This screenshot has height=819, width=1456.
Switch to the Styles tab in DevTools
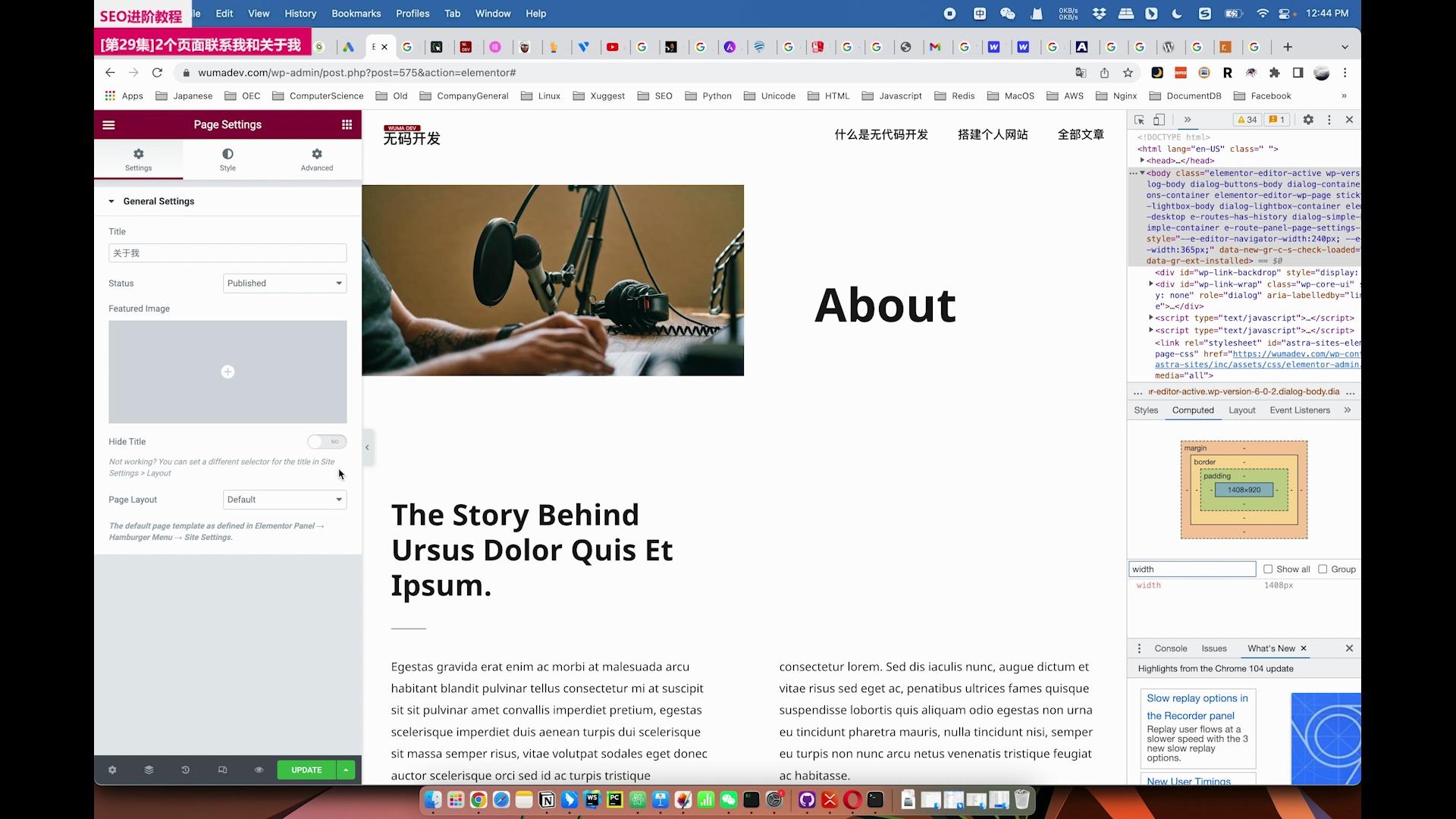tap(1146, 410)
